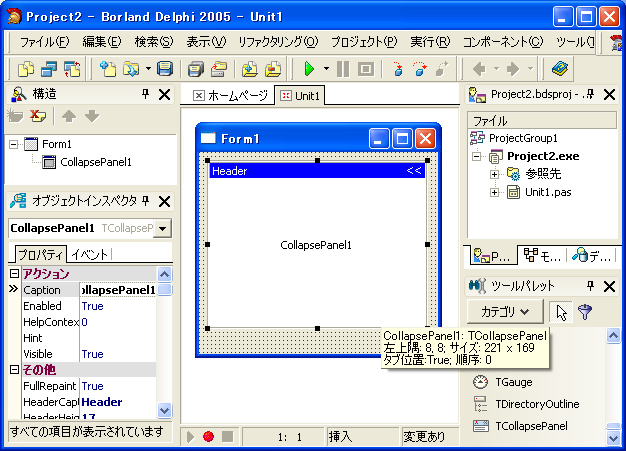
Task: Expand the 参照先 references node
Action: tap(494, 174)
